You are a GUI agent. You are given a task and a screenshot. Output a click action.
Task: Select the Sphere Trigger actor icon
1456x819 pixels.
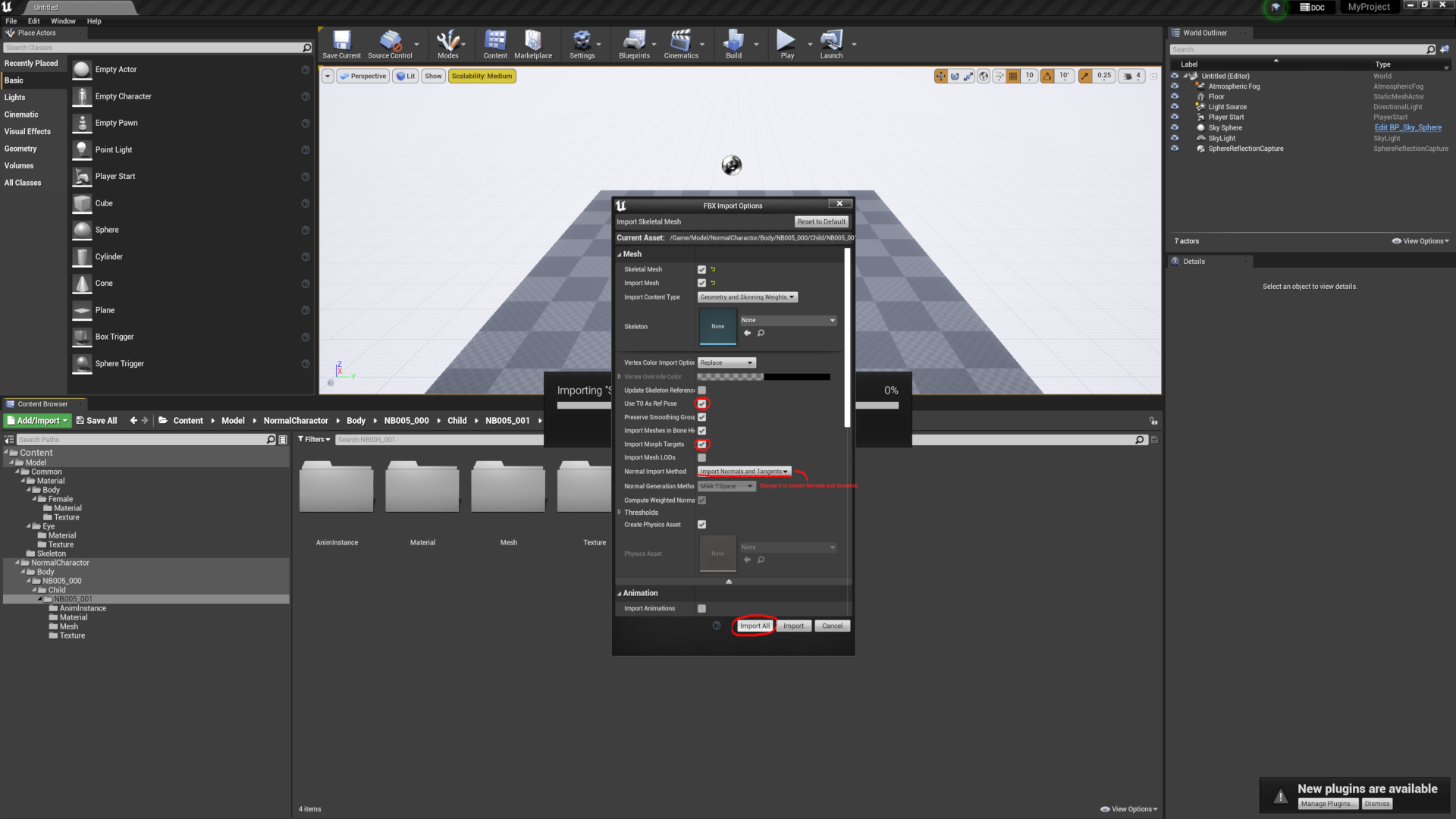[x=82, y=364]
